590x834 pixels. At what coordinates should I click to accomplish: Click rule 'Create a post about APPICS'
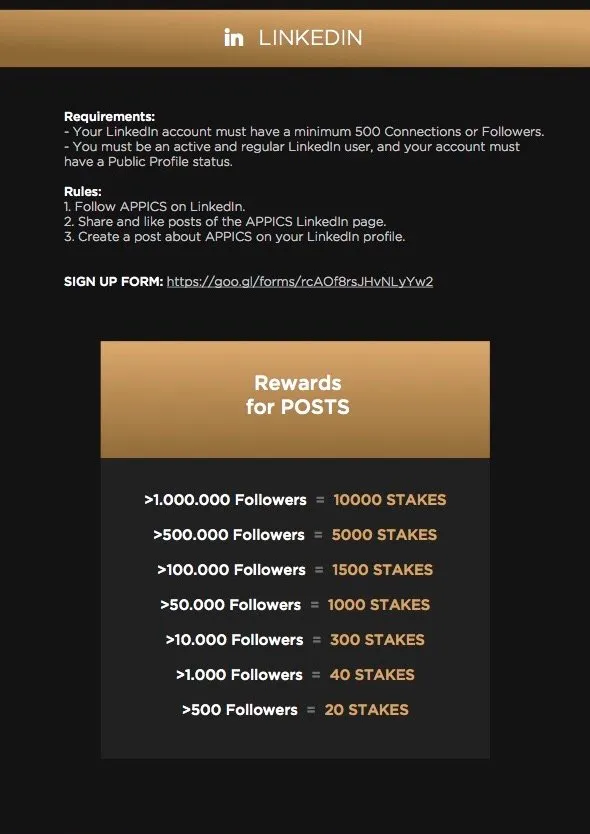pyautogui.click(x=235, y=237)
